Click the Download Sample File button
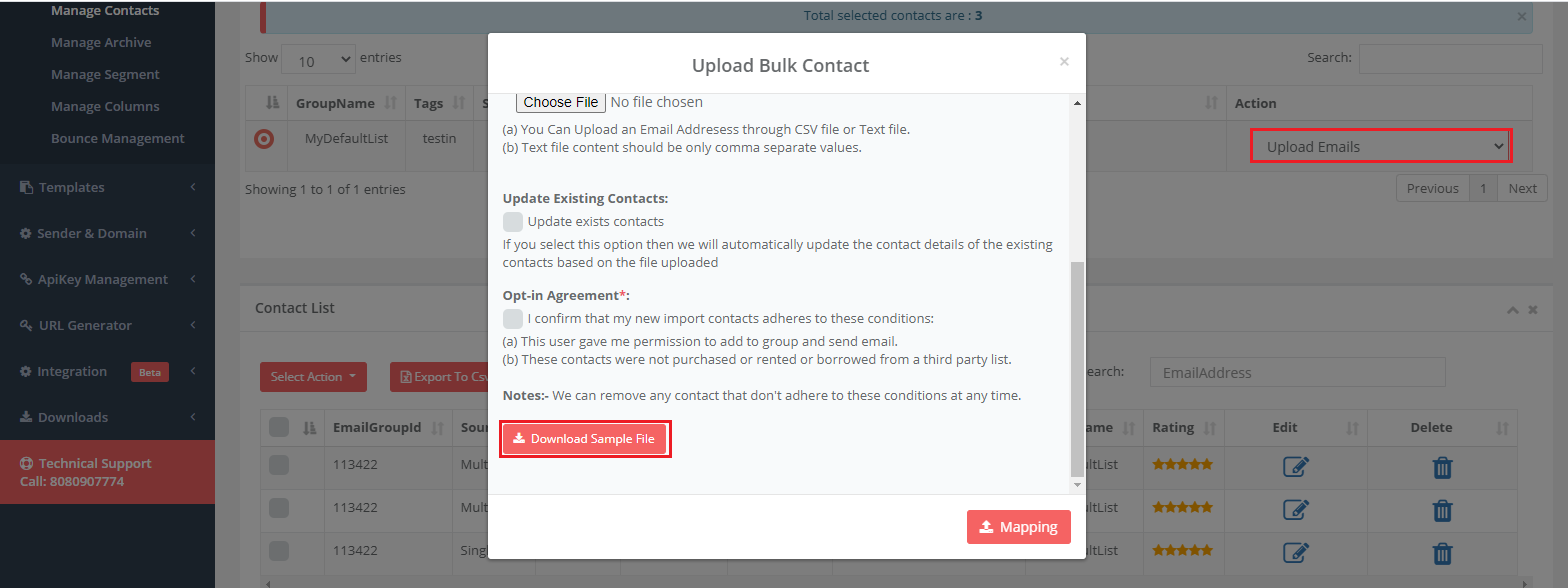Screen dimensions: 1568x588 pos(584,439)
